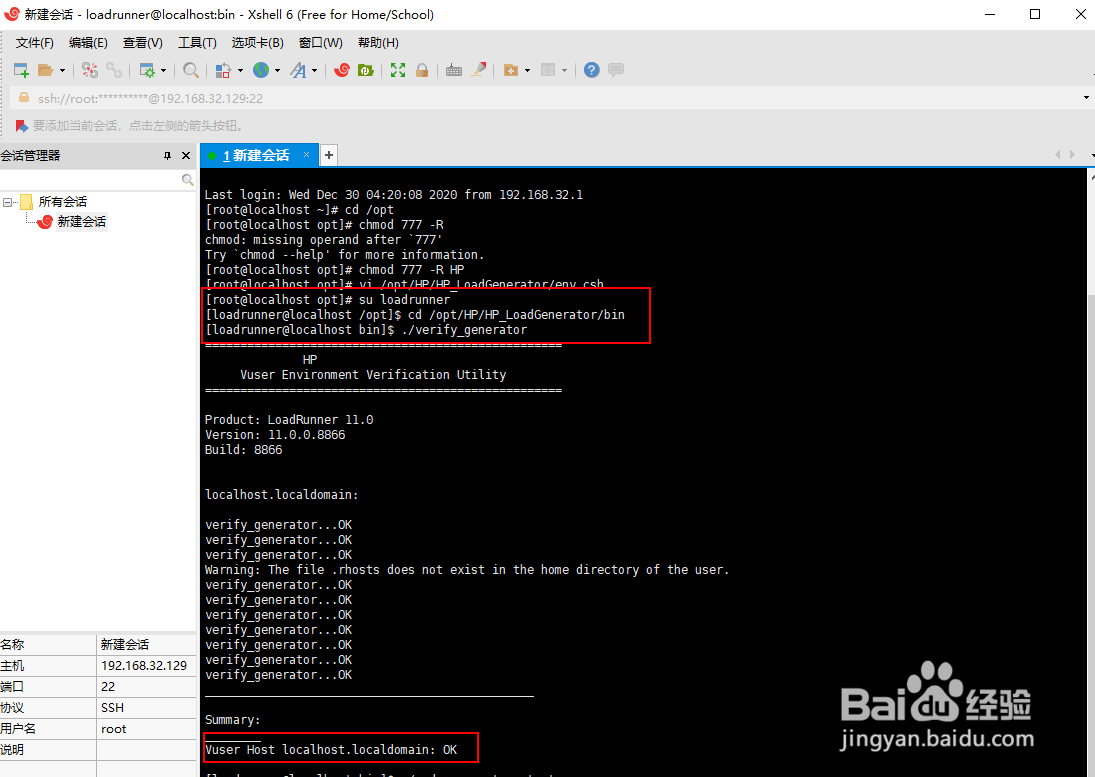Open the tile layout dropdown arrow
Screen dimensions: 1095x777
(564, 71)
